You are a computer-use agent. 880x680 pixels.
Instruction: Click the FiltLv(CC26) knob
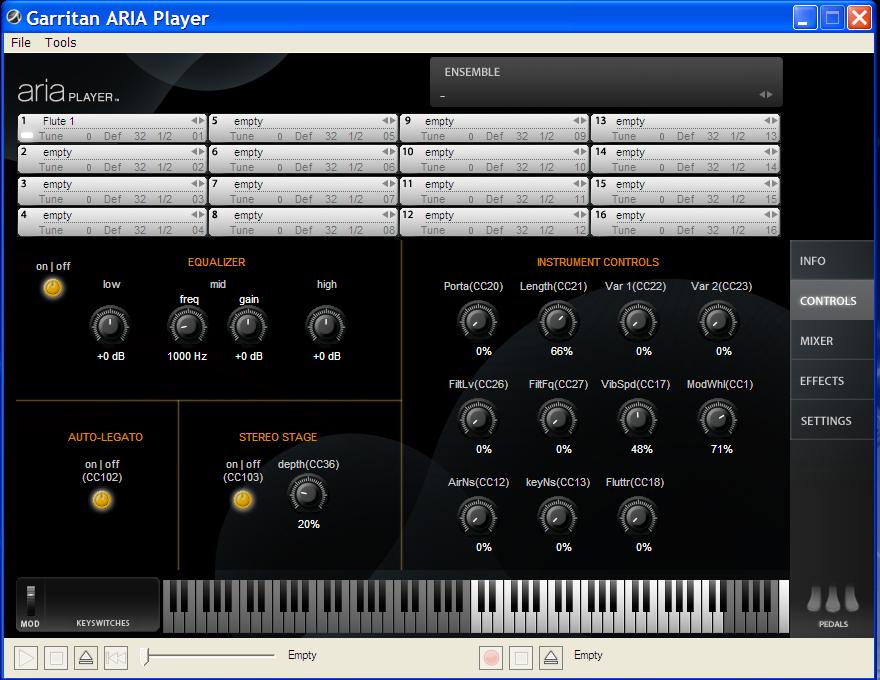[x=478, y=419]
